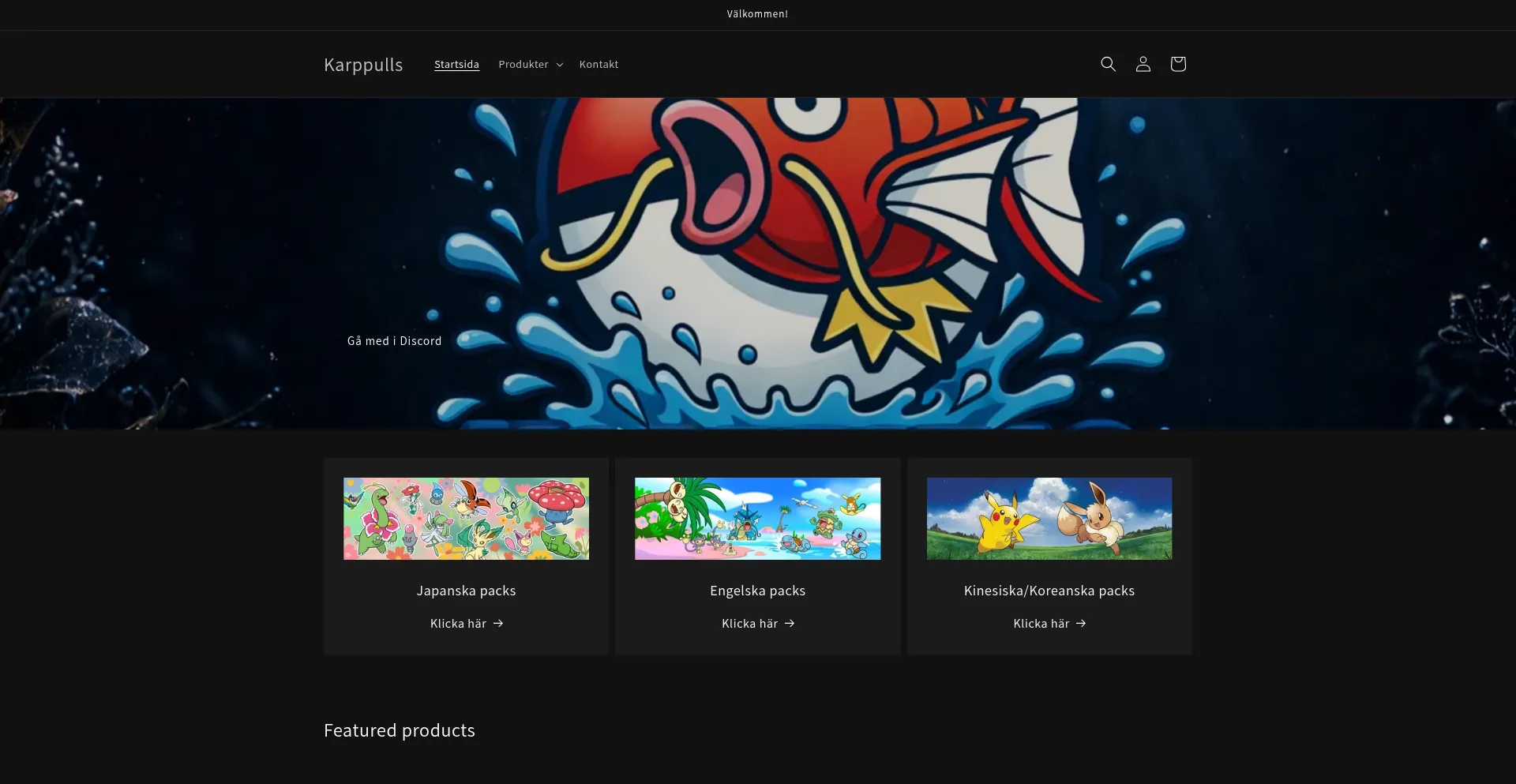The image size is (1516, 784).
Task: Click the Karppulls store logo
Action: point(363,65)
